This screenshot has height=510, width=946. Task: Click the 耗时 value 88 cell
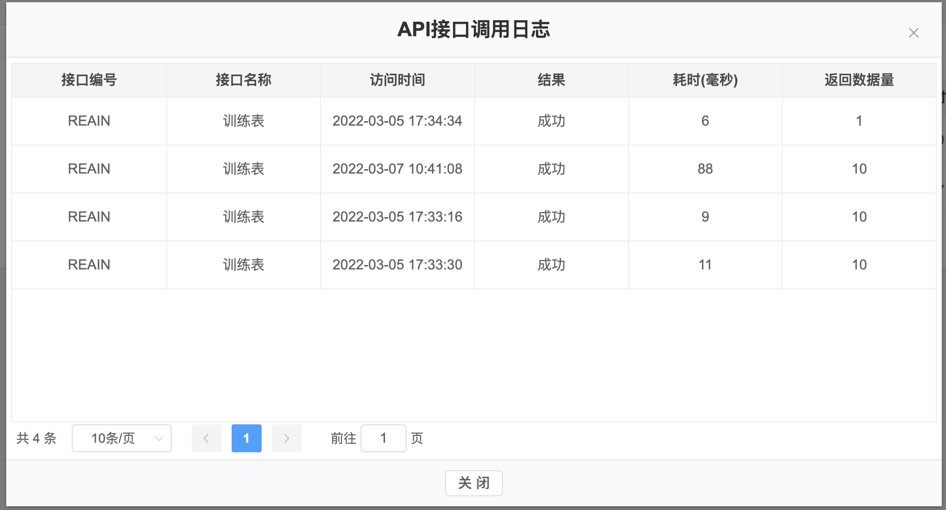[x=705, y=169]
